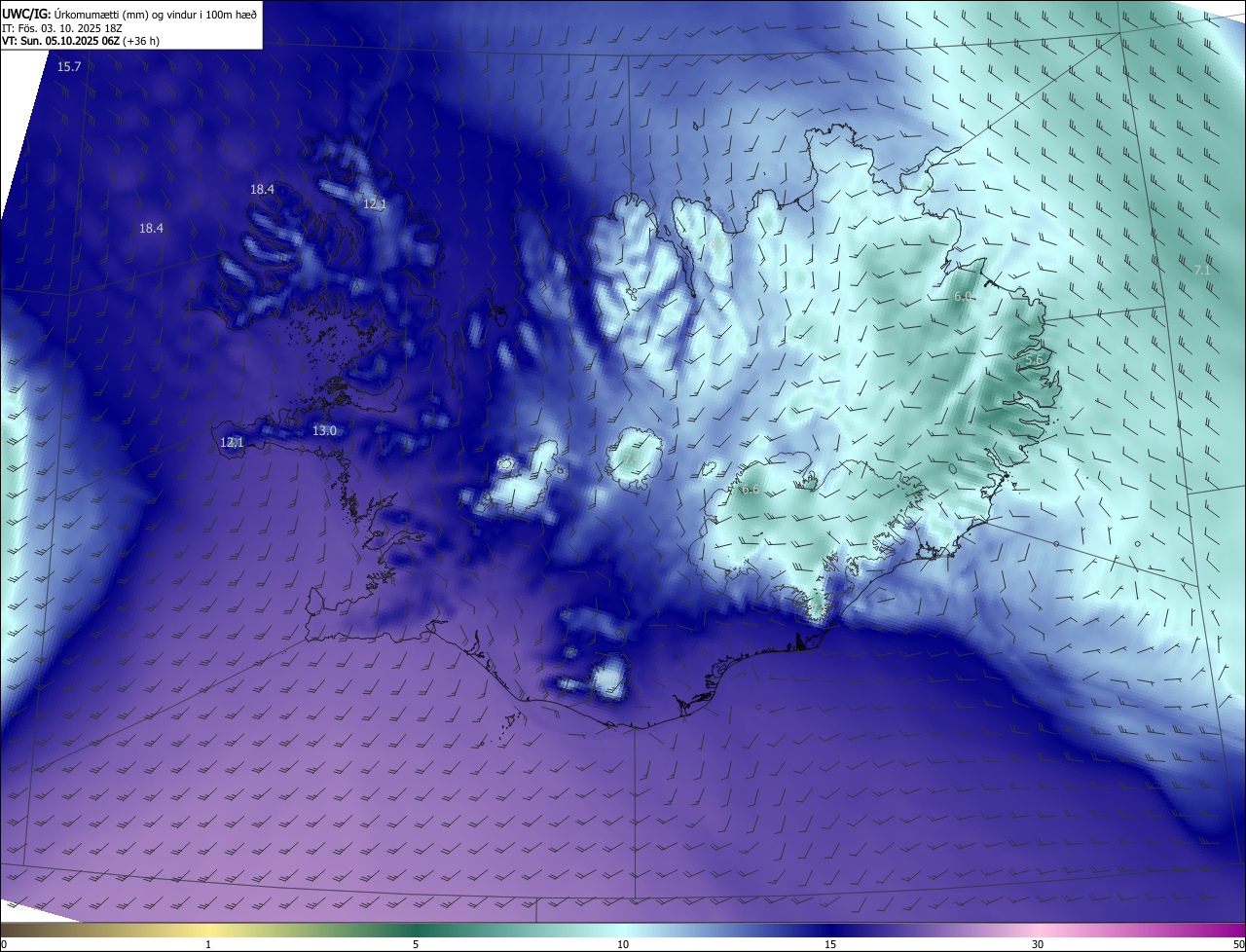1246x952 pixels.
Task: Click the '5' tick label on the color scale
Action: 416,944
